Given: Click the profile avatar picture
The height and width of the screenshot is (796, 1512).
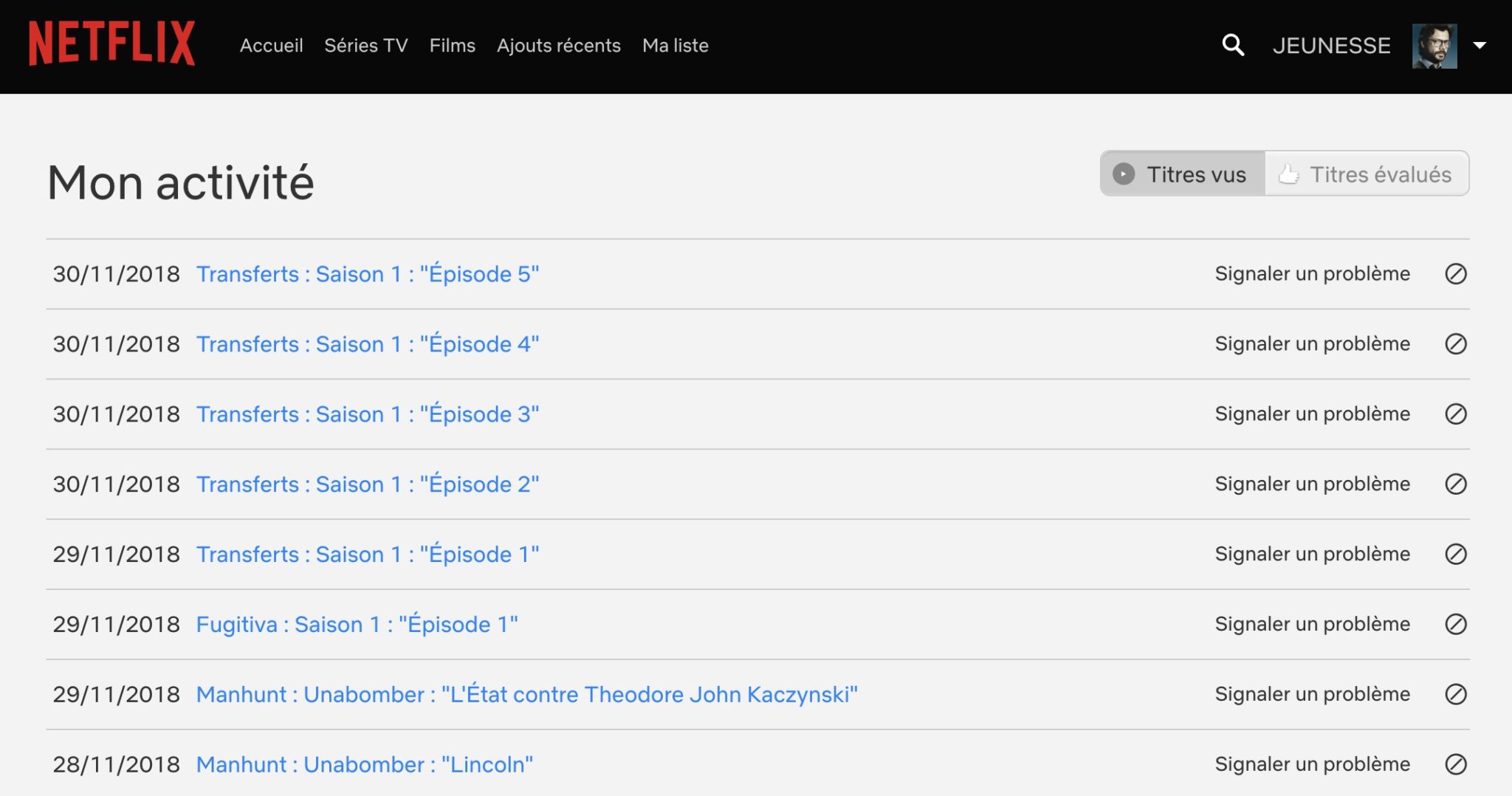Looking at the screenshot, I should [x=1434, y=46].
